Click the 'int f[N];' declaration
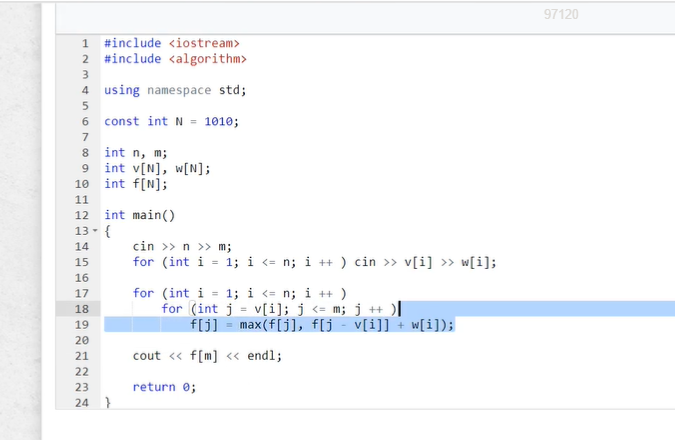 136,184
